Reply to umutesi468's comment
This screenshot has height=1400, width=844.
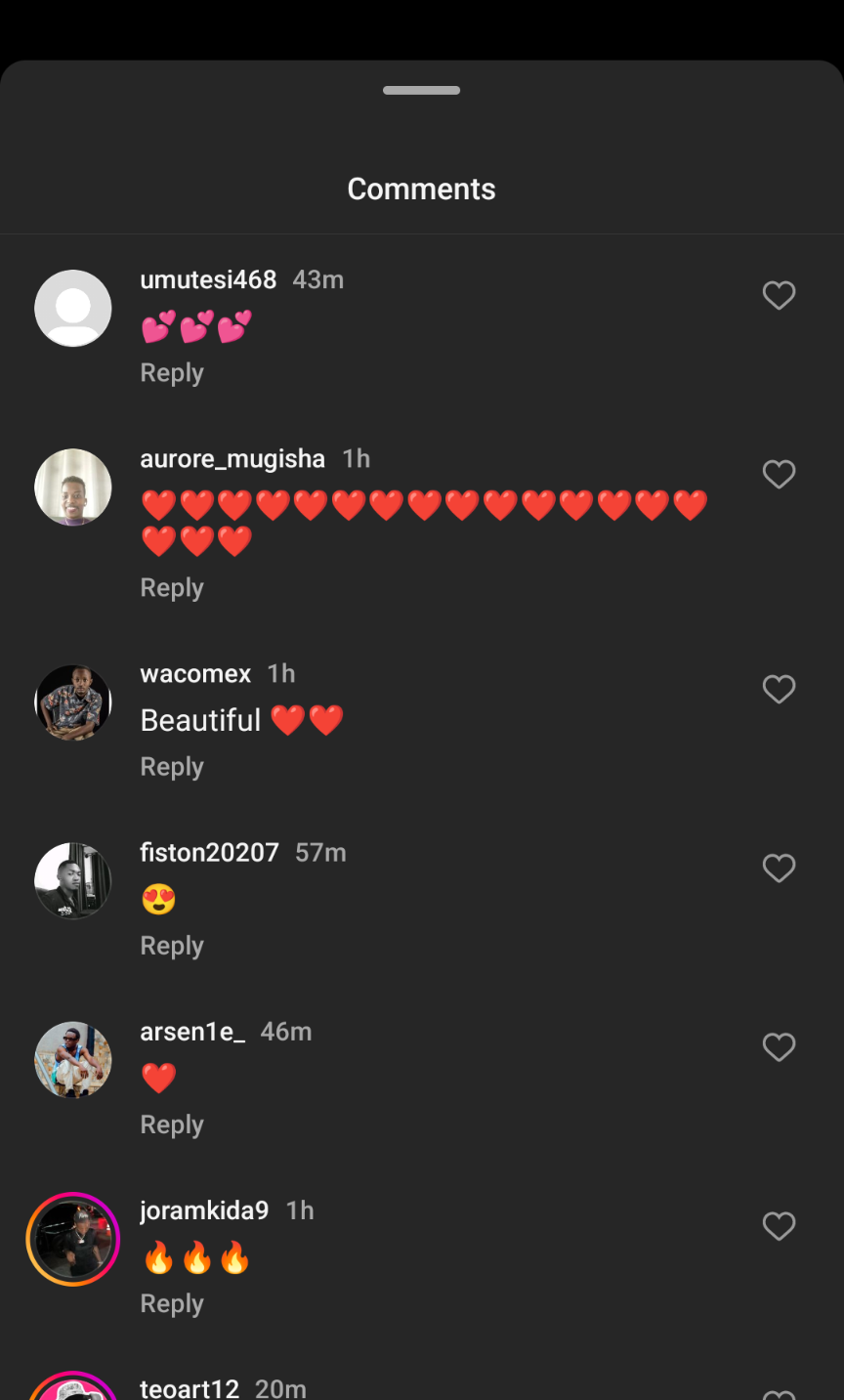(x=172, y=373)
